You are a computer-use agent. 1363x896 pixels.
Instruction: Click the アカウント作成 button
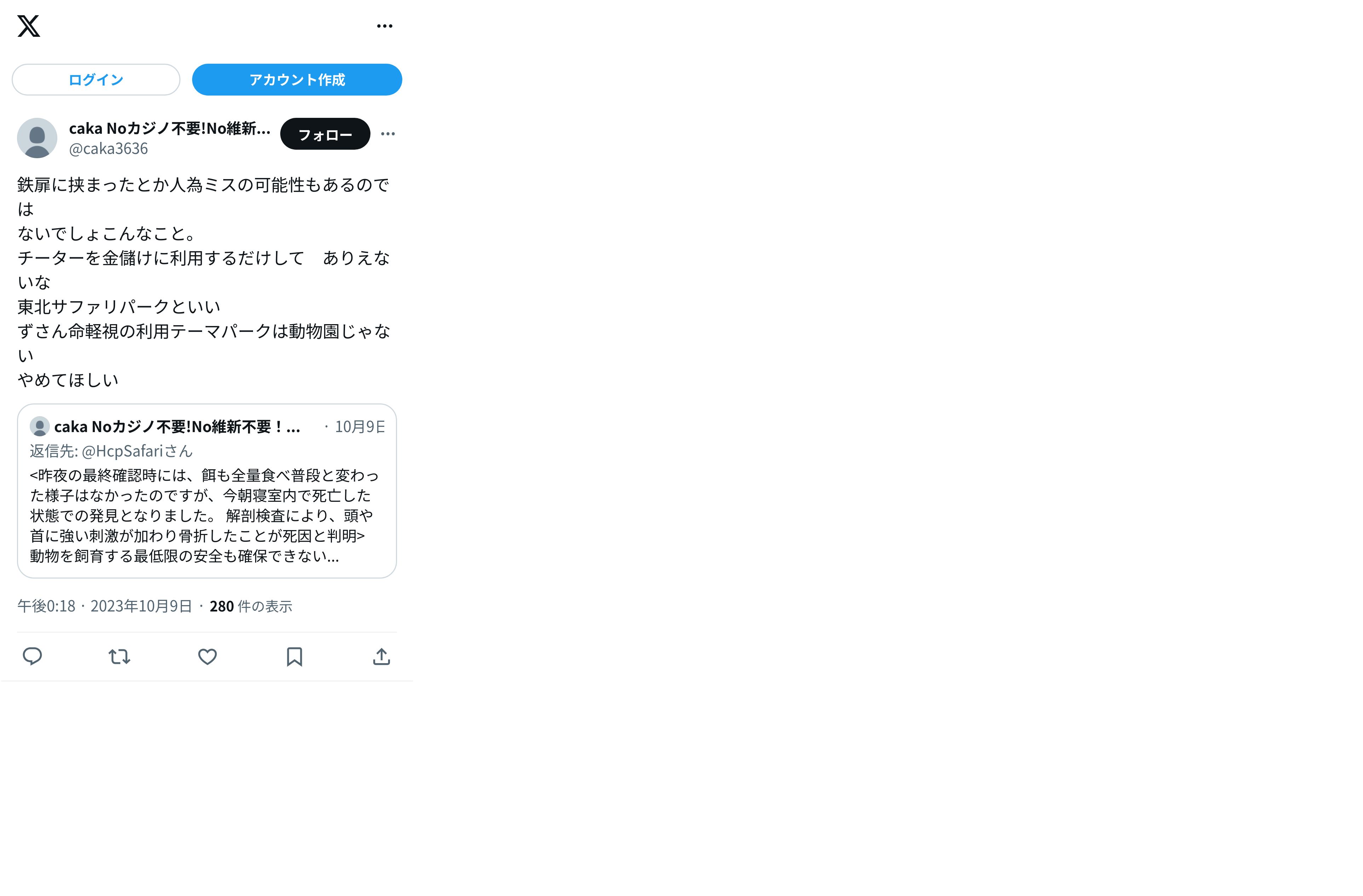click(297, 80)
